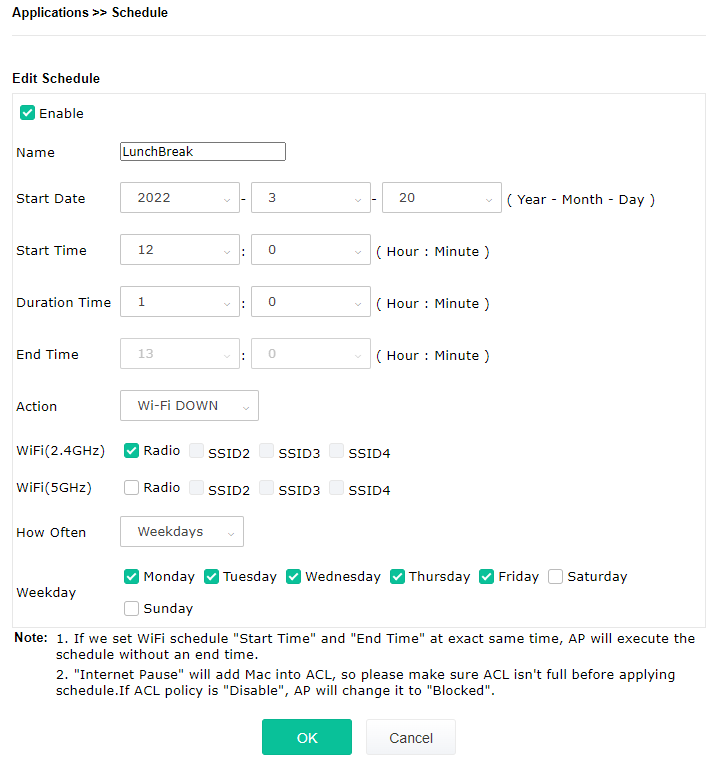Click the green OK button

pos(307,737)
